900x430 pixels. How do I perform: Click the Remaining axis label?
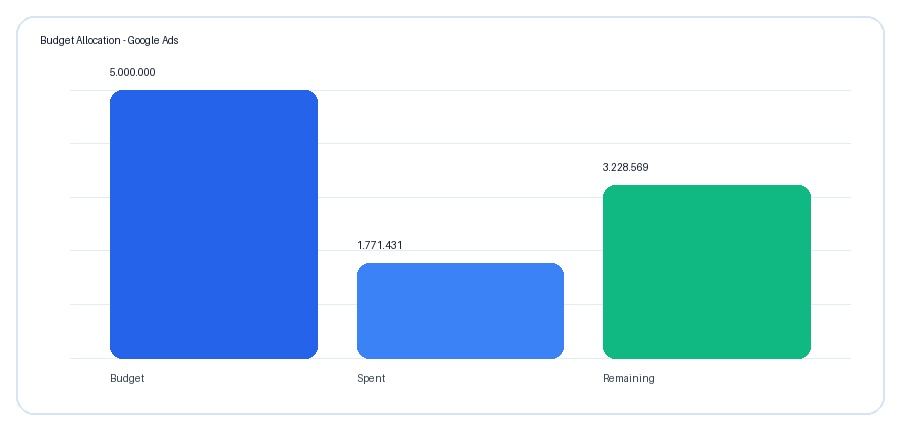pos(629,378)
